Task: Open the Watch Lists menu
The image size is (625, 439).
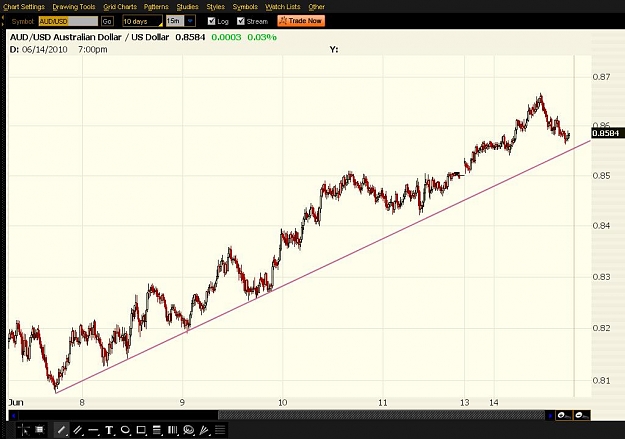Action: pos(283,7)
